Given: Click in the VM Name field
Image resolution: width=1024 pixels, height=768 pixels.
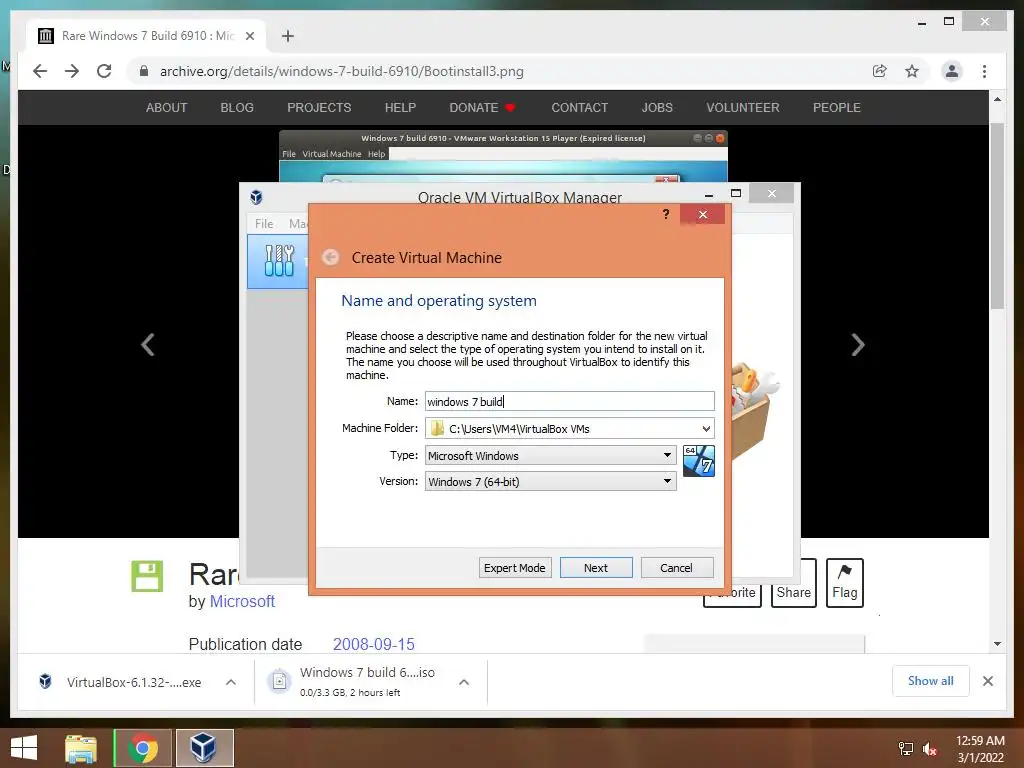Looking at the screenshot, I should pos(569,401).
